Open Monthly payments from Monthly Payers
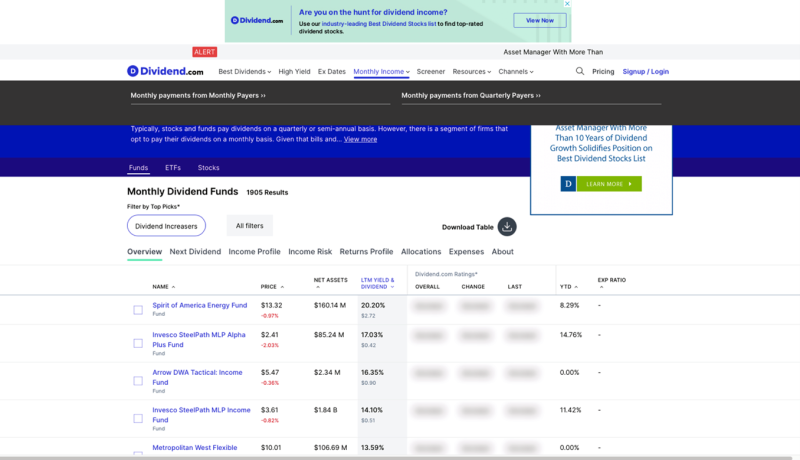Viewport: 800px width, 460px height. (198, 95)
